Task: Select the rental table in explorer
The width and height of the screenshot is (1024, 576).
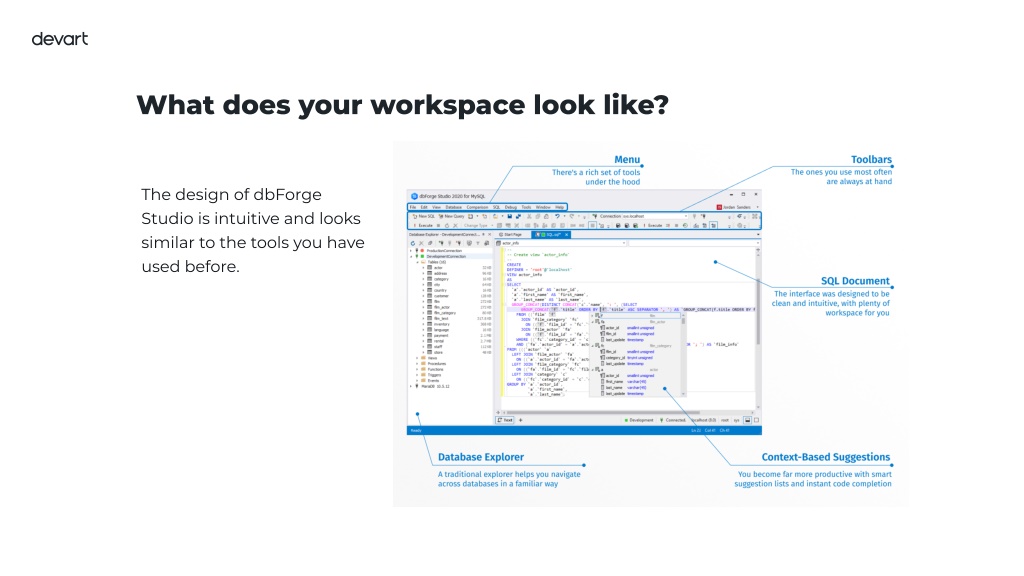Action: coord(439,341)
